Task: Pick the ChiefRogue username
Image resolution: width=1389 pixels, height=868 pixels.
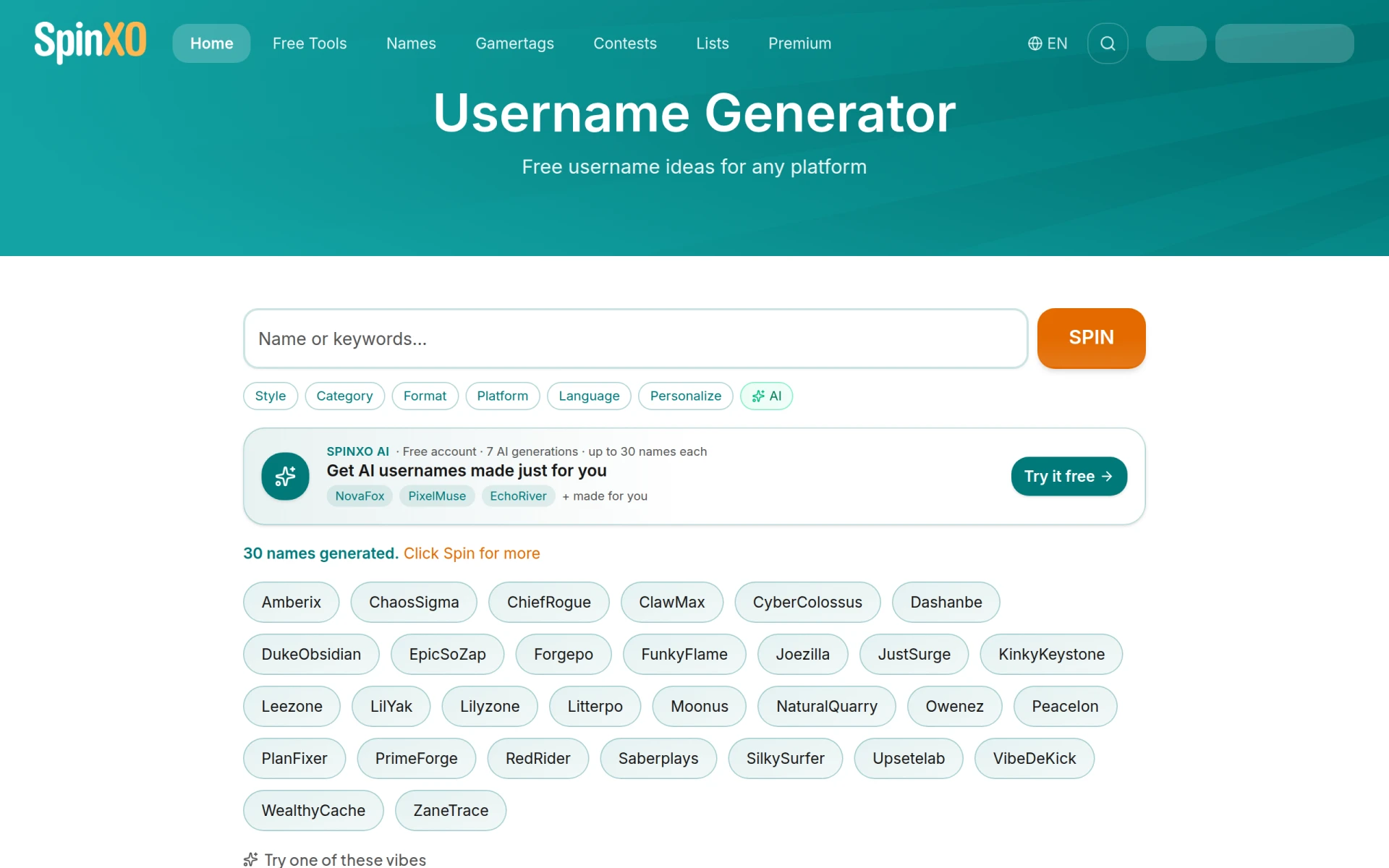Action: [x=548, y=602]
